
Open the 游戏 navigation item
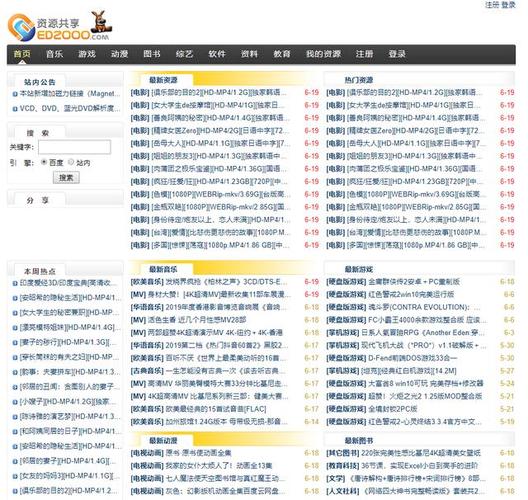point(87,54)
